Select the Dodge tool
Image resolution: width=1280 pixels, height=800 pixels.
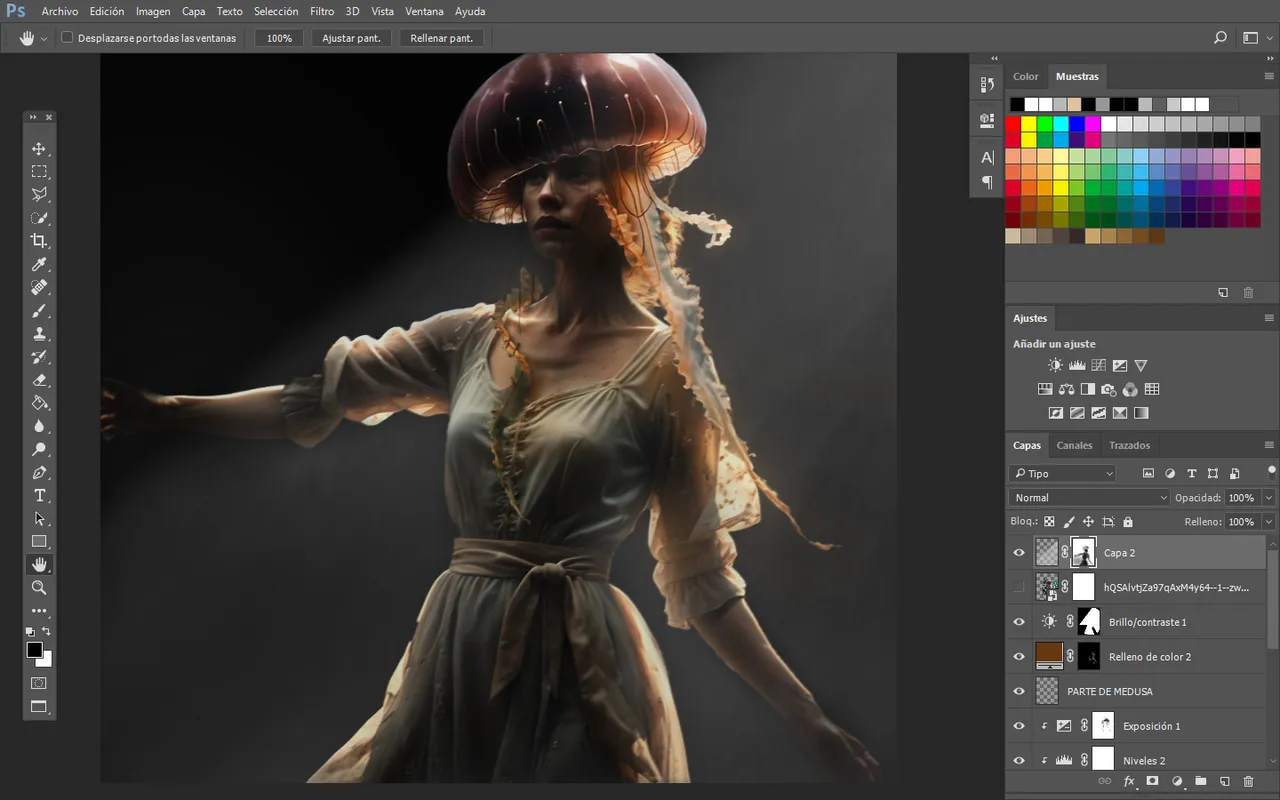tap(39, 449)
